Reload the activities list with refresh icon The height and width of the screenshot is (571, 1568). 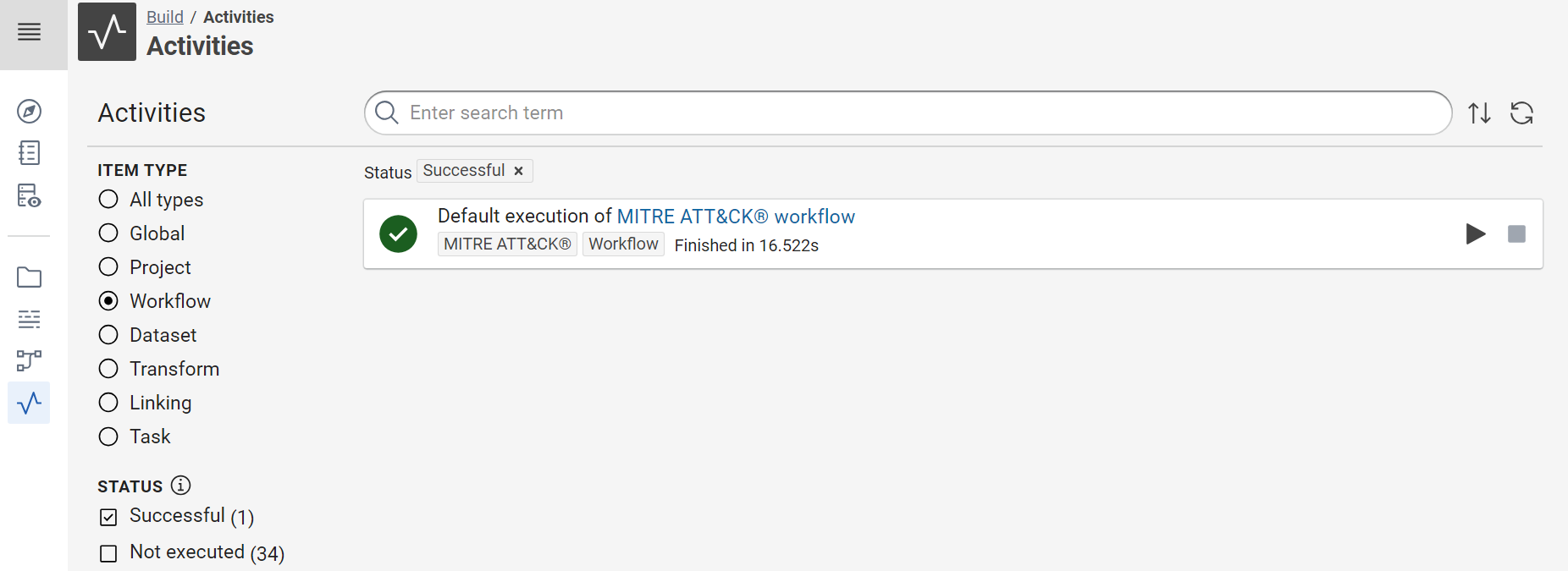pos(1521,113)
